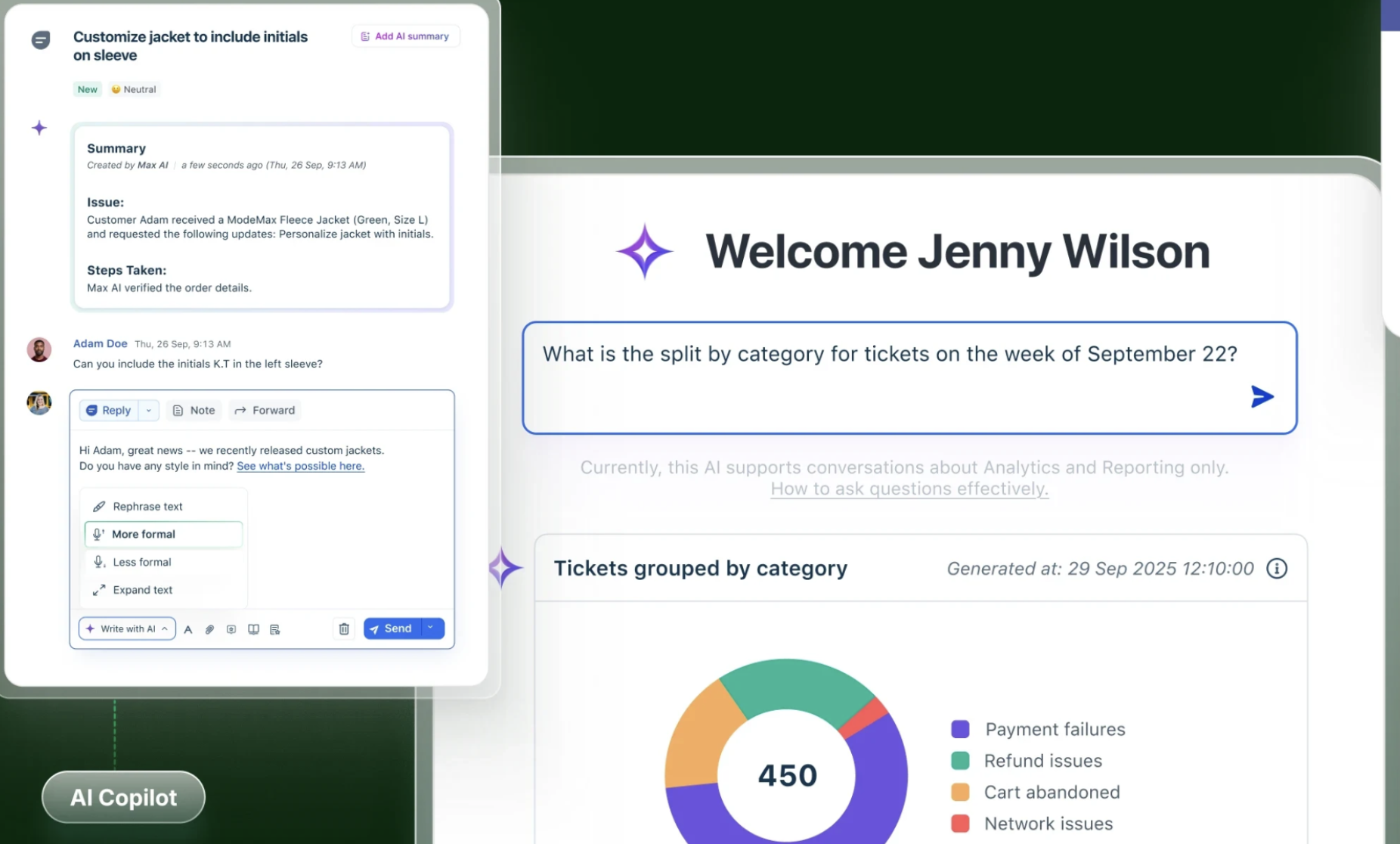Click the Network issues legend swatch

point(960,824)
